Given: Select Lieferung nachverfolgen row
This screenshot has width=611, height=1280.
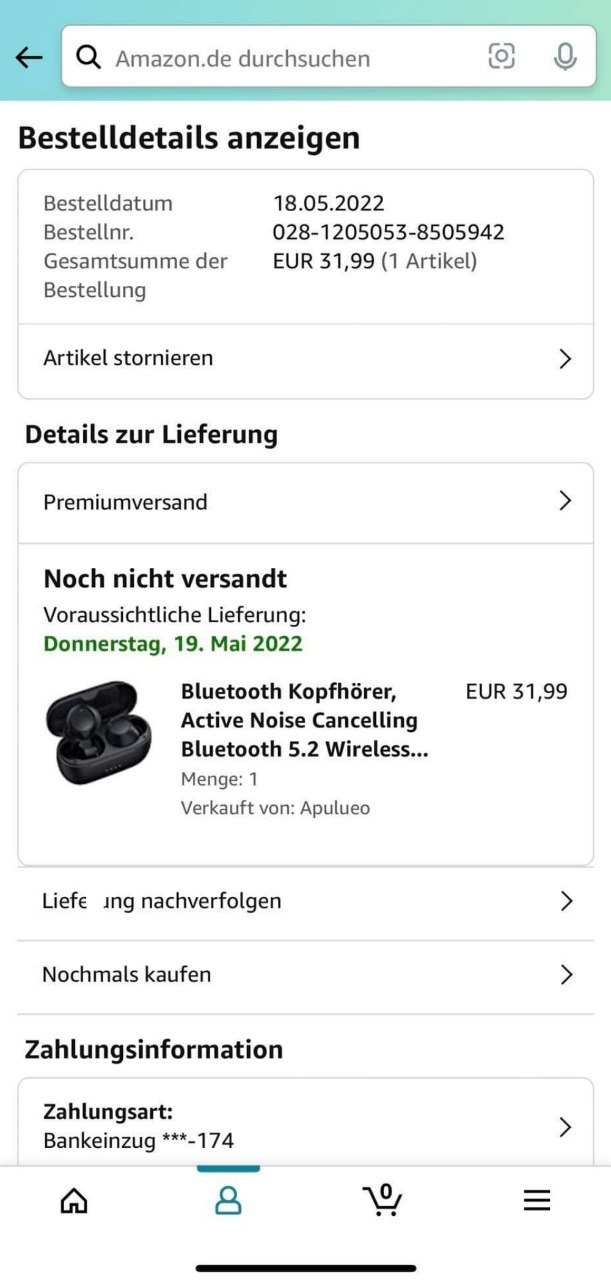Looking at the screenshot, I should pos(306,901).
